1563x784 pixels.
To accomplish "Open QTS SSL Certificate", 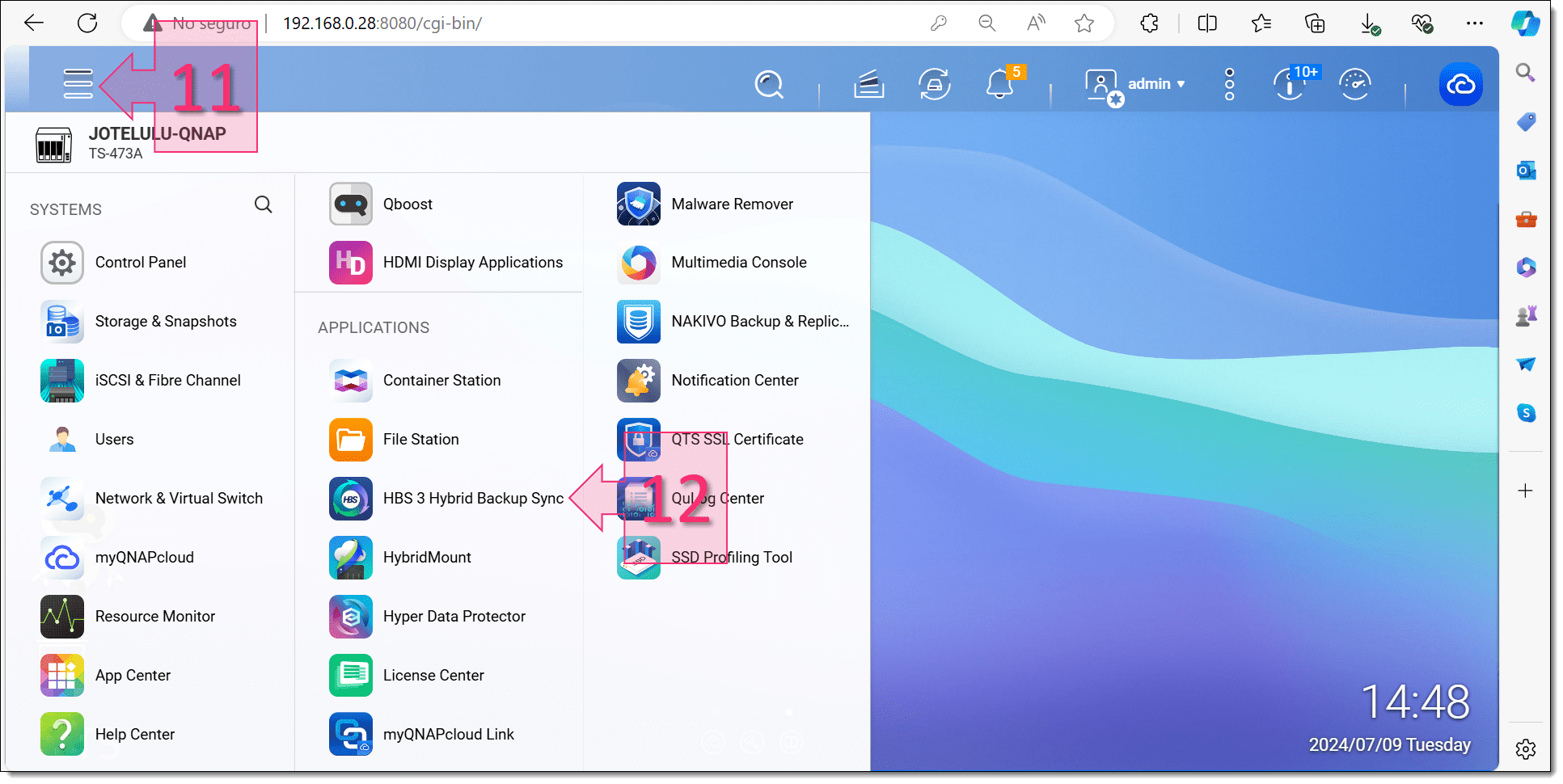I will 711,440.
